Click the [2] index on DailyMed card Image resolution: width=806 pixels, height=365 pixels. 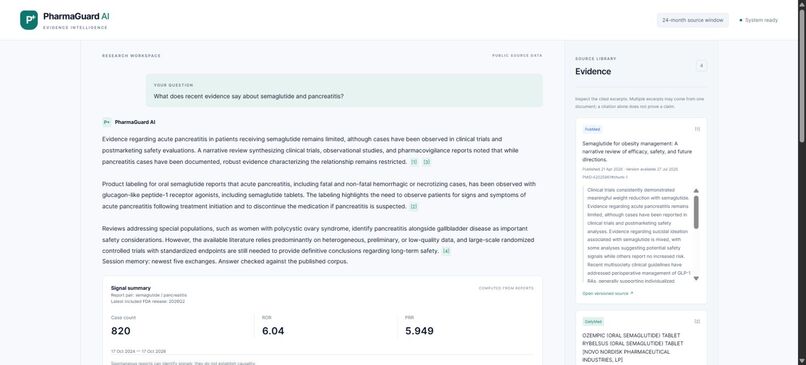coord(697,321)
